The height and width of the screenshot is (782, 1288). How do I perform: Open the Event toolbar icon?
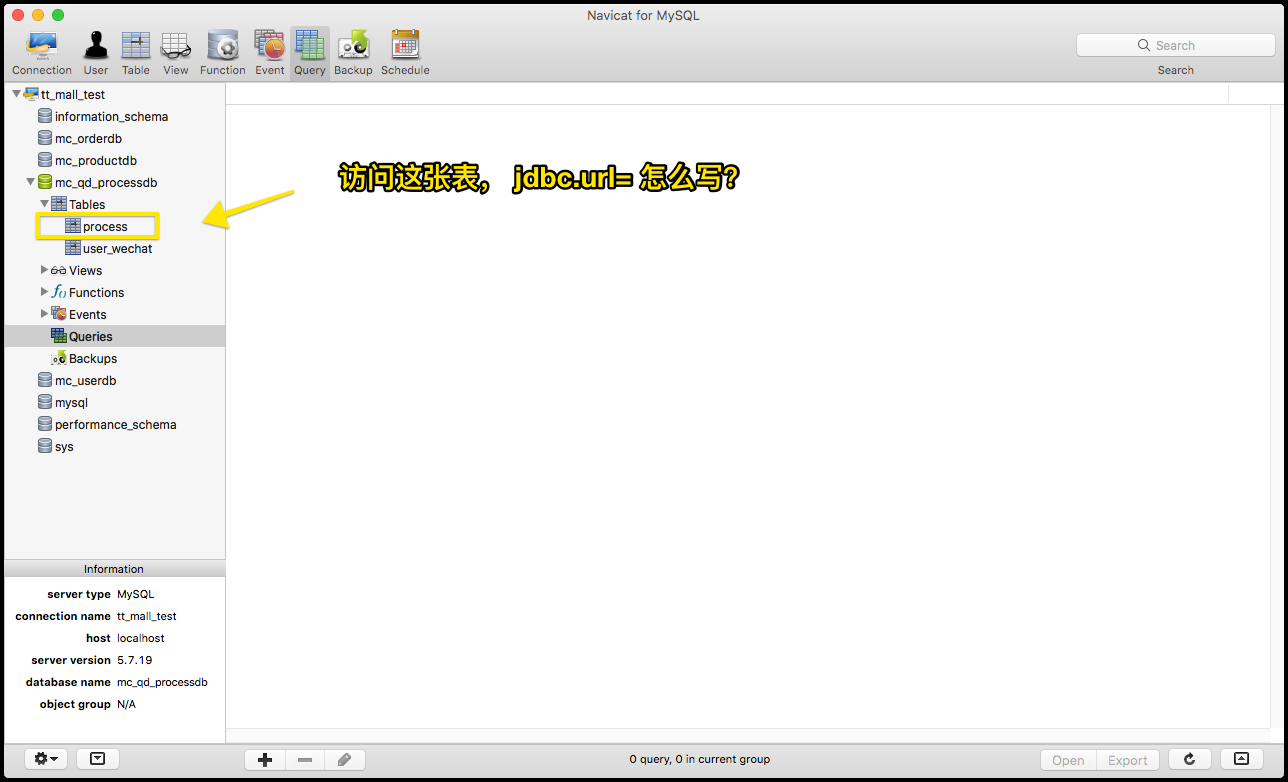(x=270, y=53)
